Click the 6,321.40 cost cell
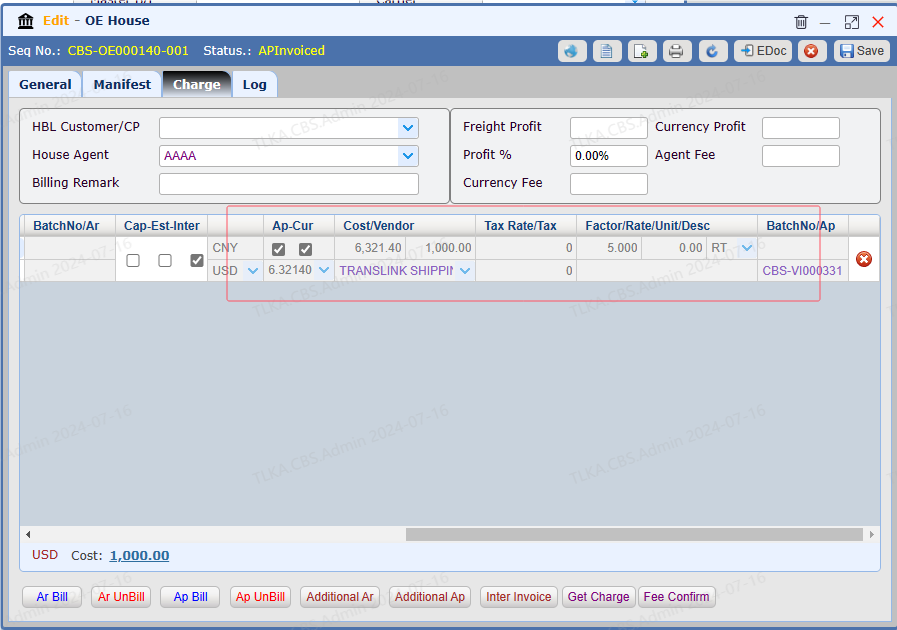The height and width of the screenshot is (630, 897). pyautogui.click(x=370, y=248)
